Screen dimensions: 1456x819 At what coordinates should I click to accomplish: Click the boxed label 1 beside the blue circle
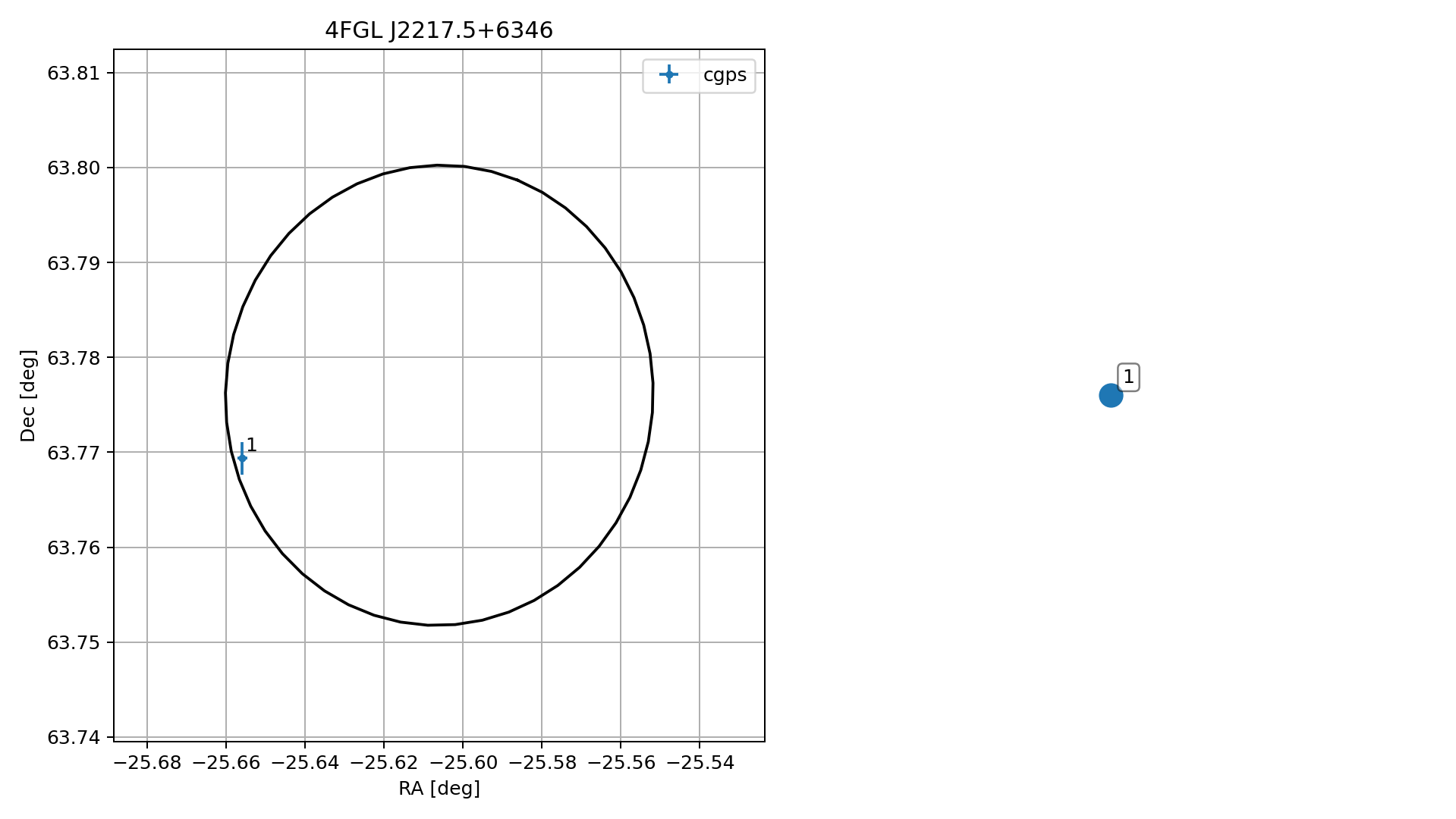coord(1128,377)
